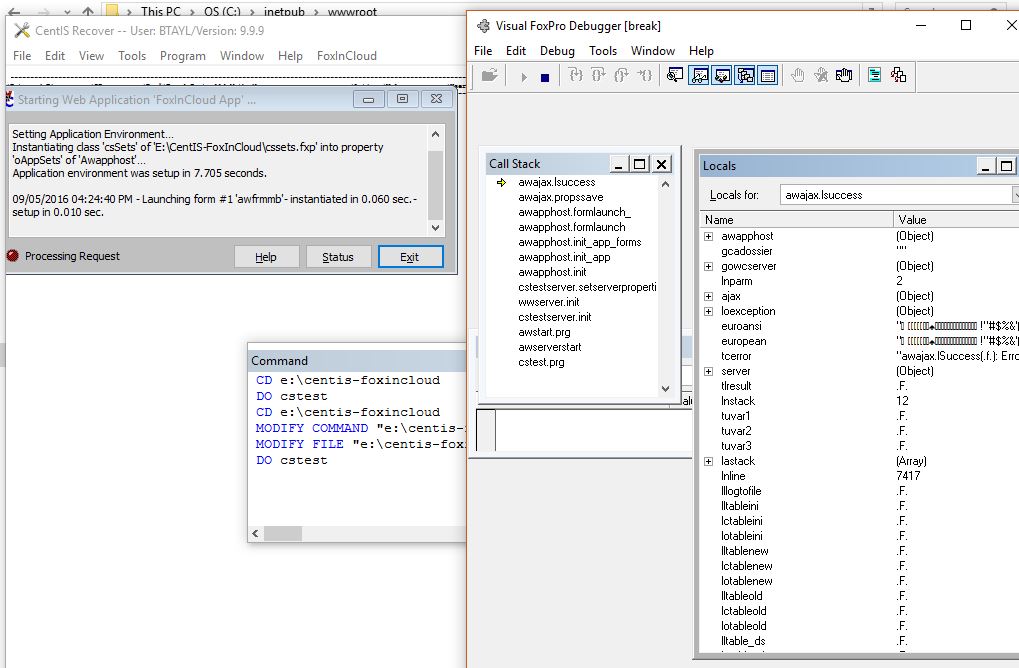Click the Name column header in Locals
This screenshot has width=1019, height=668.
point(797,220)
